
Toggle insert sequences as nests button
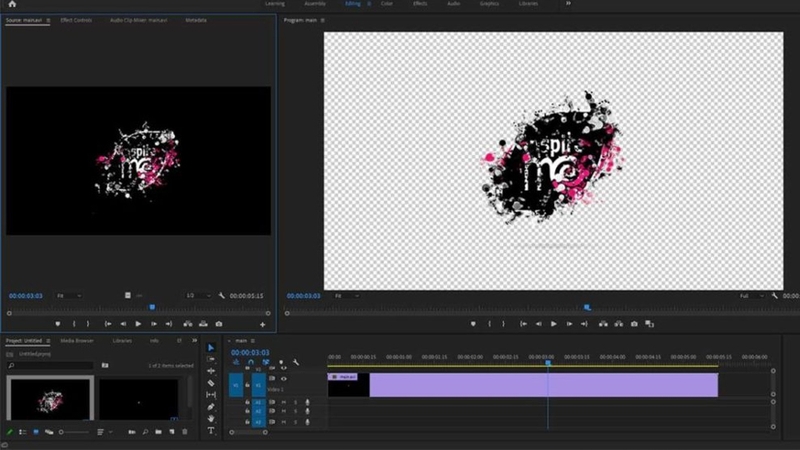(x=236, y=362)
